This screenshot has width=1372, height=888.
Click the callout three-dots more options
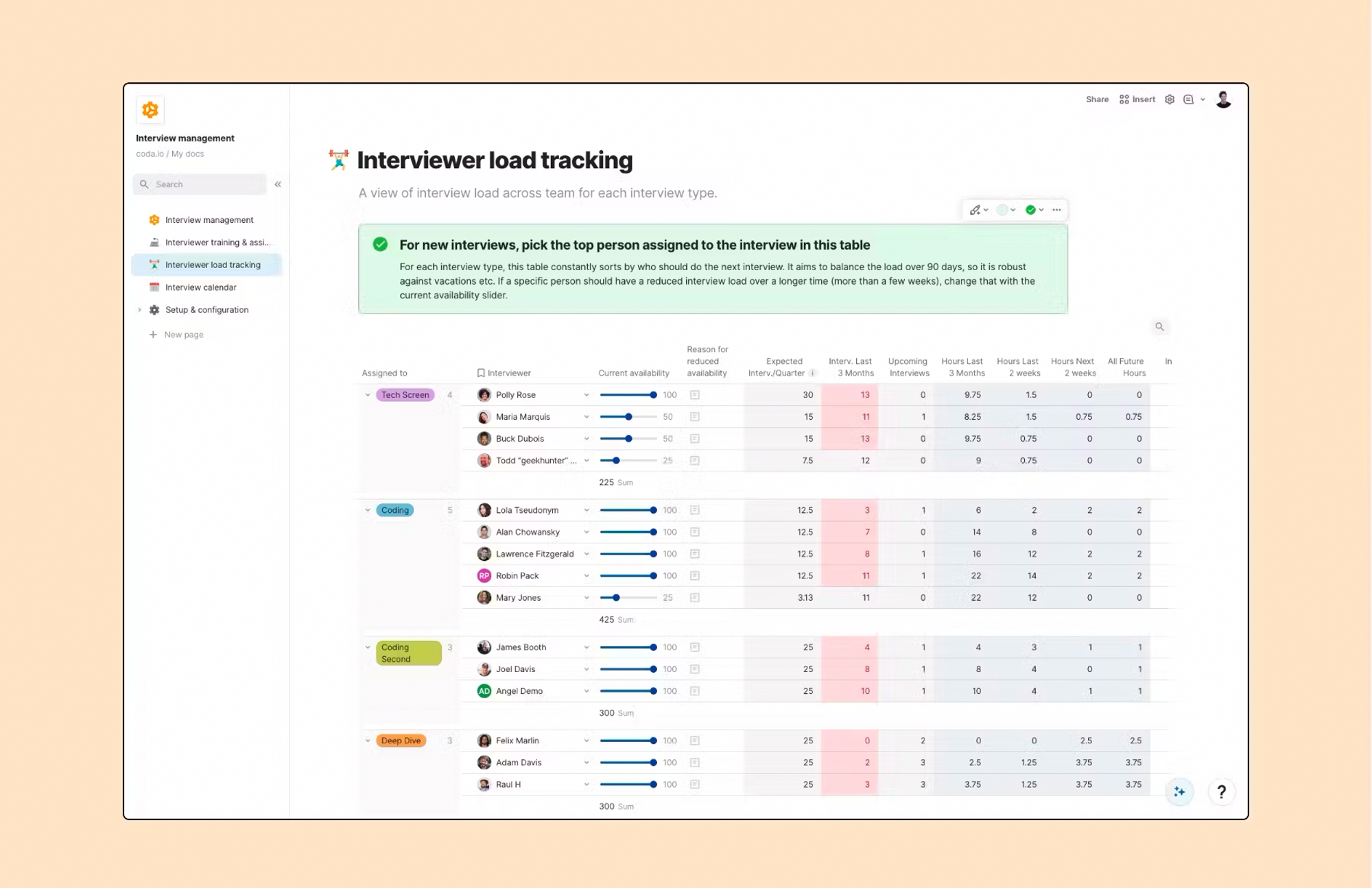[x=1056, y=210]
